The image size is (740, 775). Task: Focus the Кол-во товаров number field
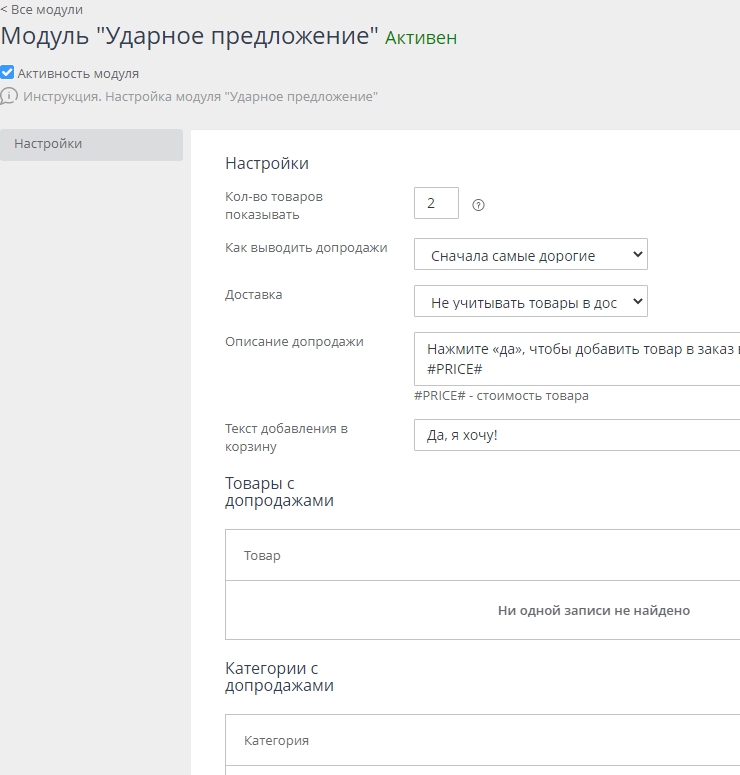(436, 203)
